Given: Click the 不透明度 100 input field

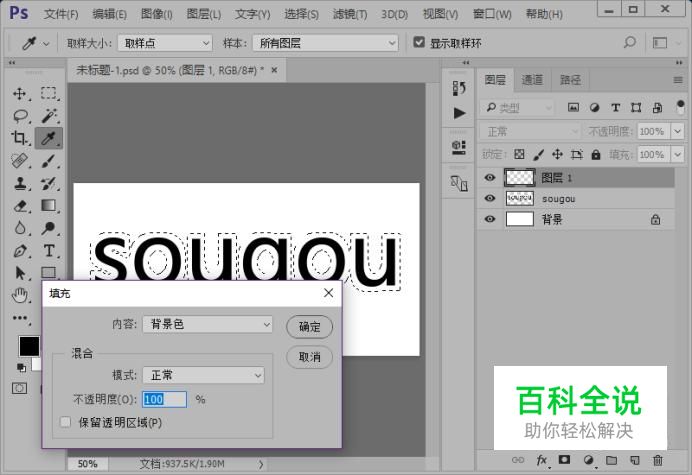Looking at the screenshot, I should tap(164, 400).
